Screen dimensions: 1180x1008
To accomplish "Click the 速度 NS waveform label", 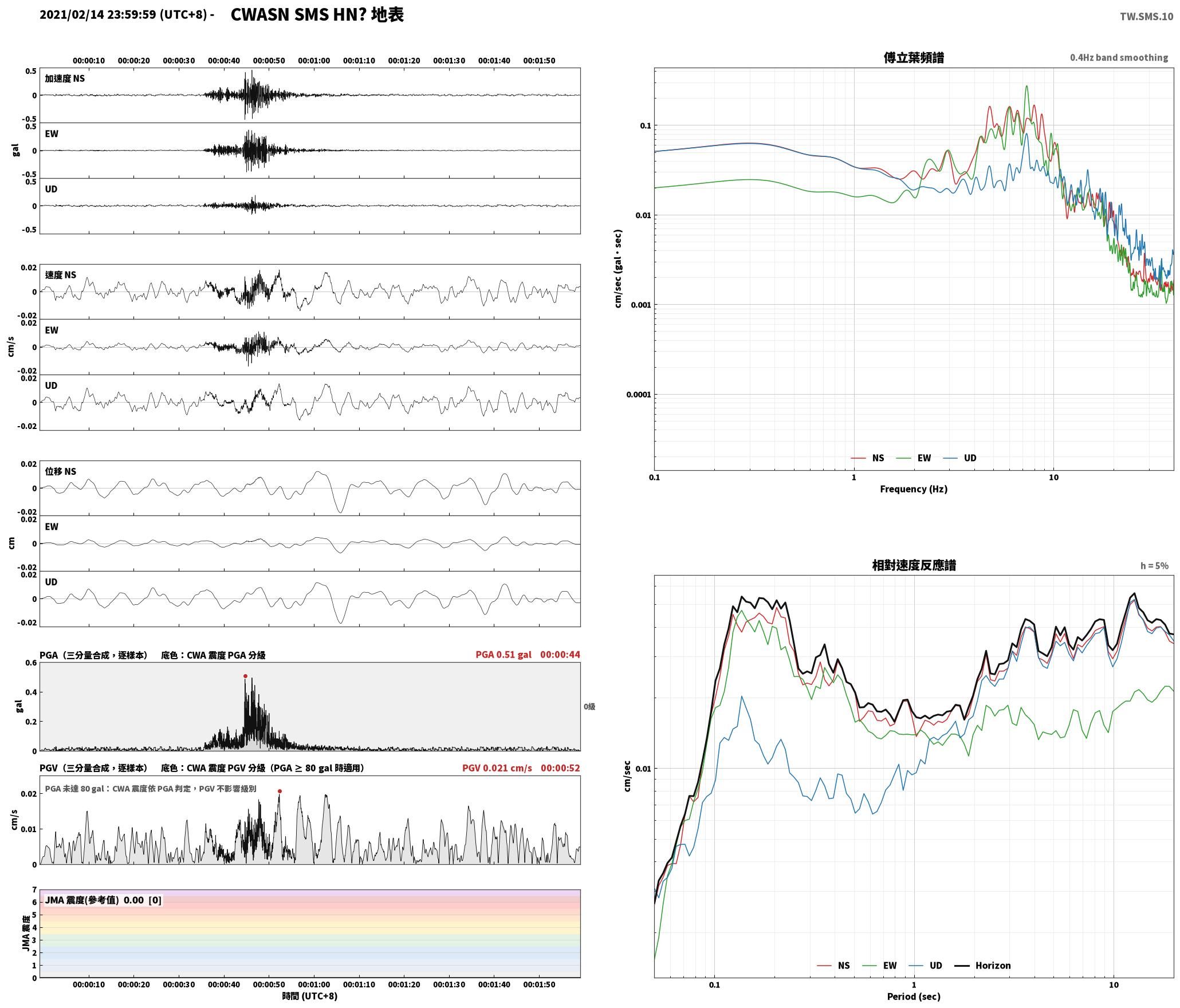I will click(x=61, y=275).
